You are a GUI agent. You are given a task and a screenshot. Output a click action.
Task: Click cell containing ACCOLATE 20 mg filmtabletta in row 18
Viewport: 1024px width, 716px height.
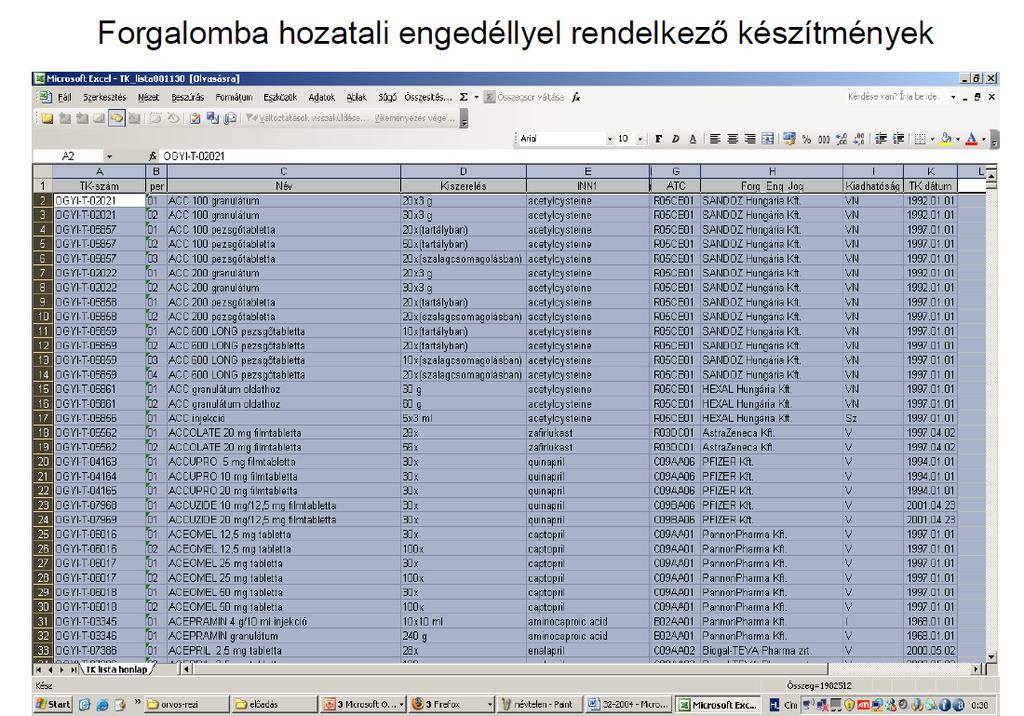tap(283, 433)
